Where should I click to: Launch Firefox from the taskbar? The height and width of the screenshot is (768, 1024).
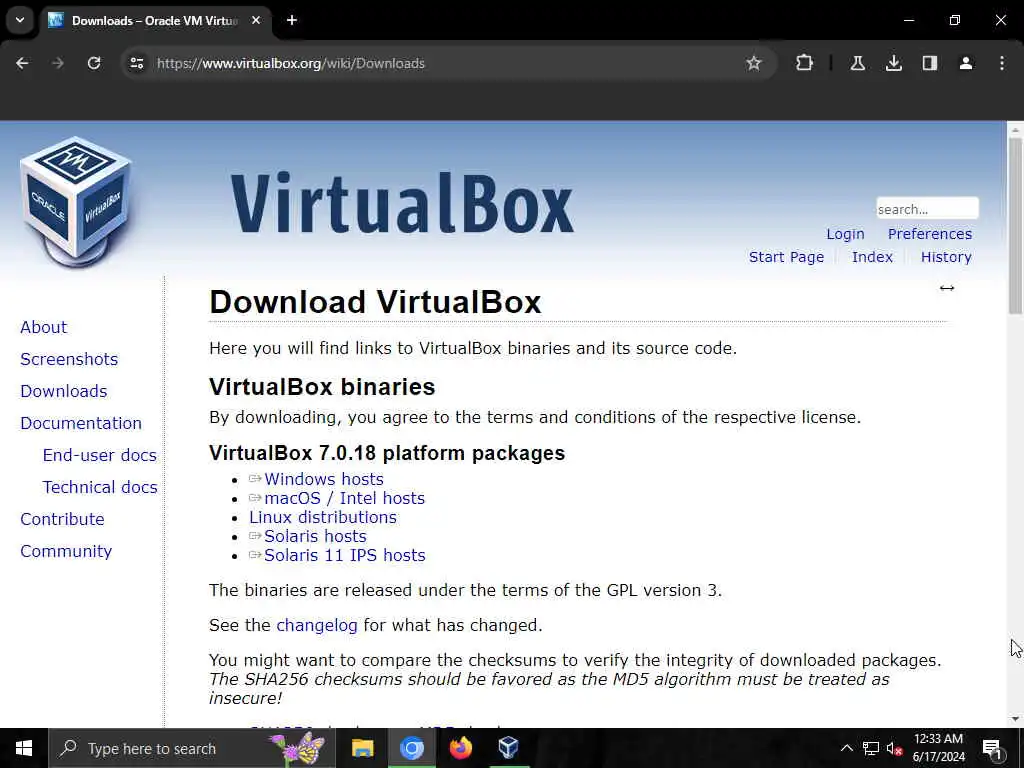(x=460, y=748)
